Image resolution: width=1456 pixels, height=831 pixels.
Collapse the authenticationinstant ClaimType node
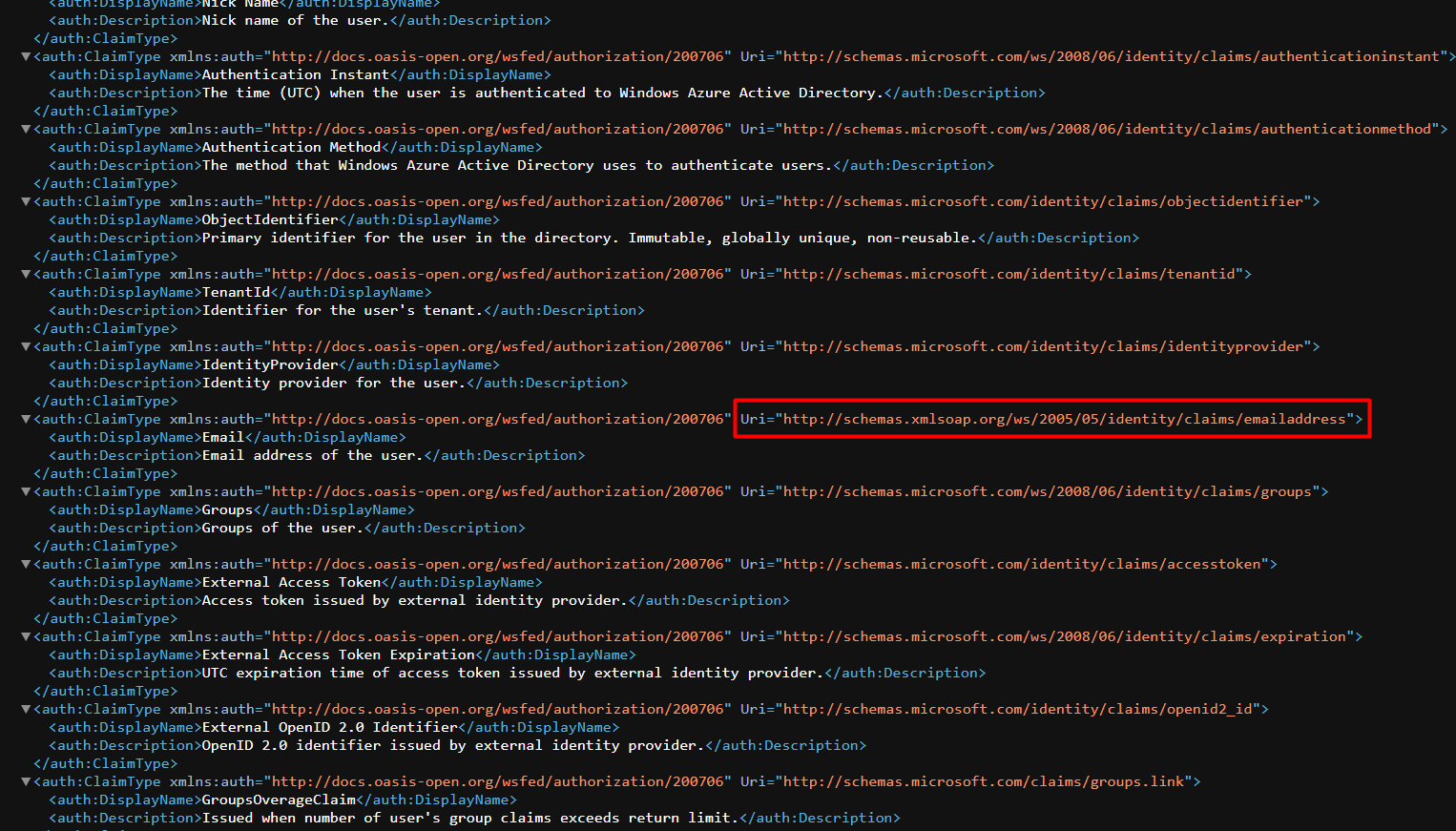pos(26,57)
